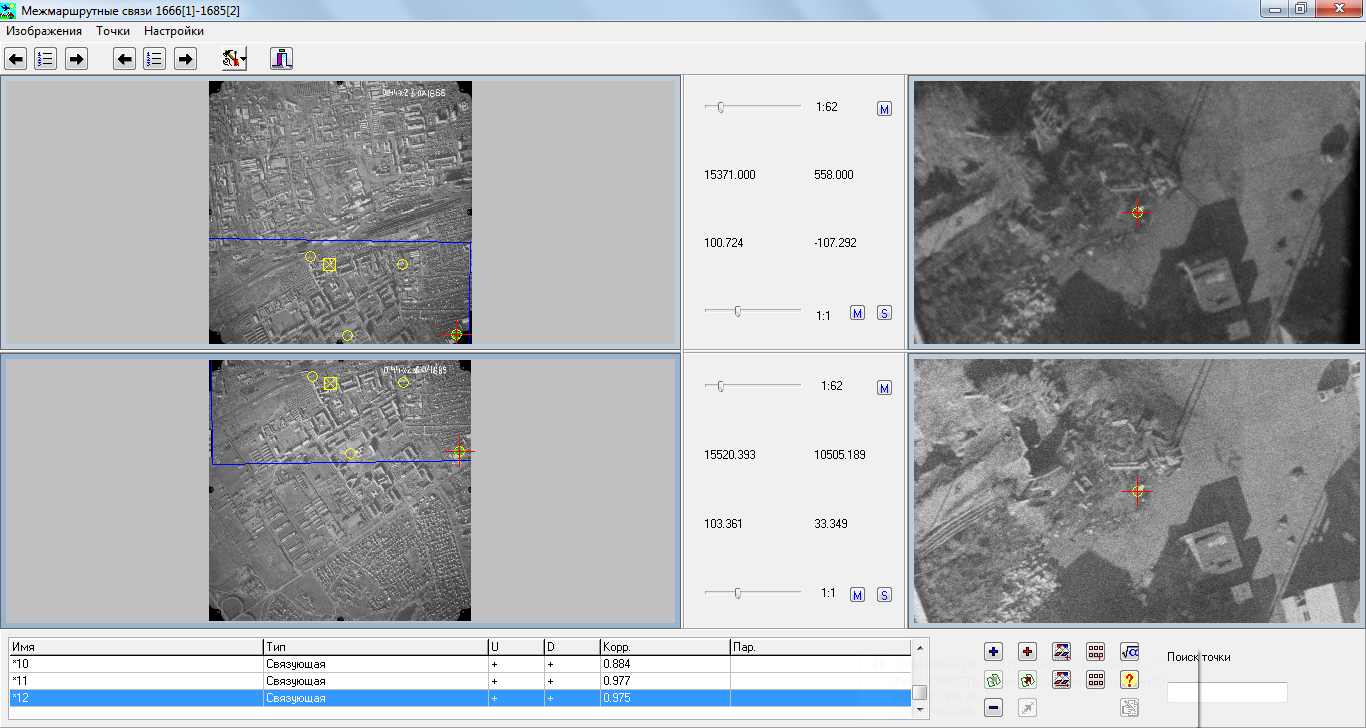
Task: Click the stereo images icon with red plus
Action: tap(1062, 652)
